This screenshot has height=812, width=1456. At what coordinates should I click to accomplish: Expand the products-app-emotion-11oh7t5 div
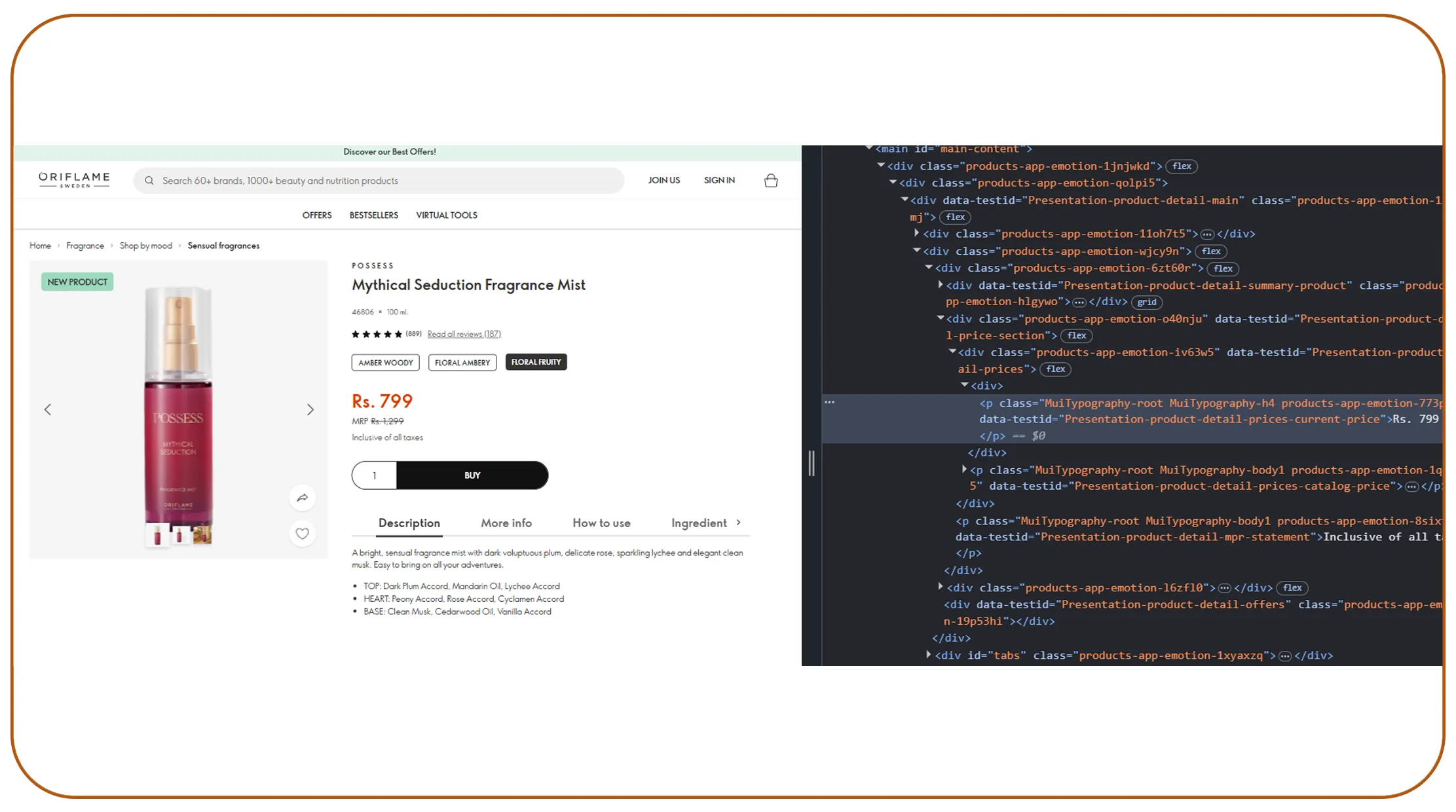[x=916, y=233]
